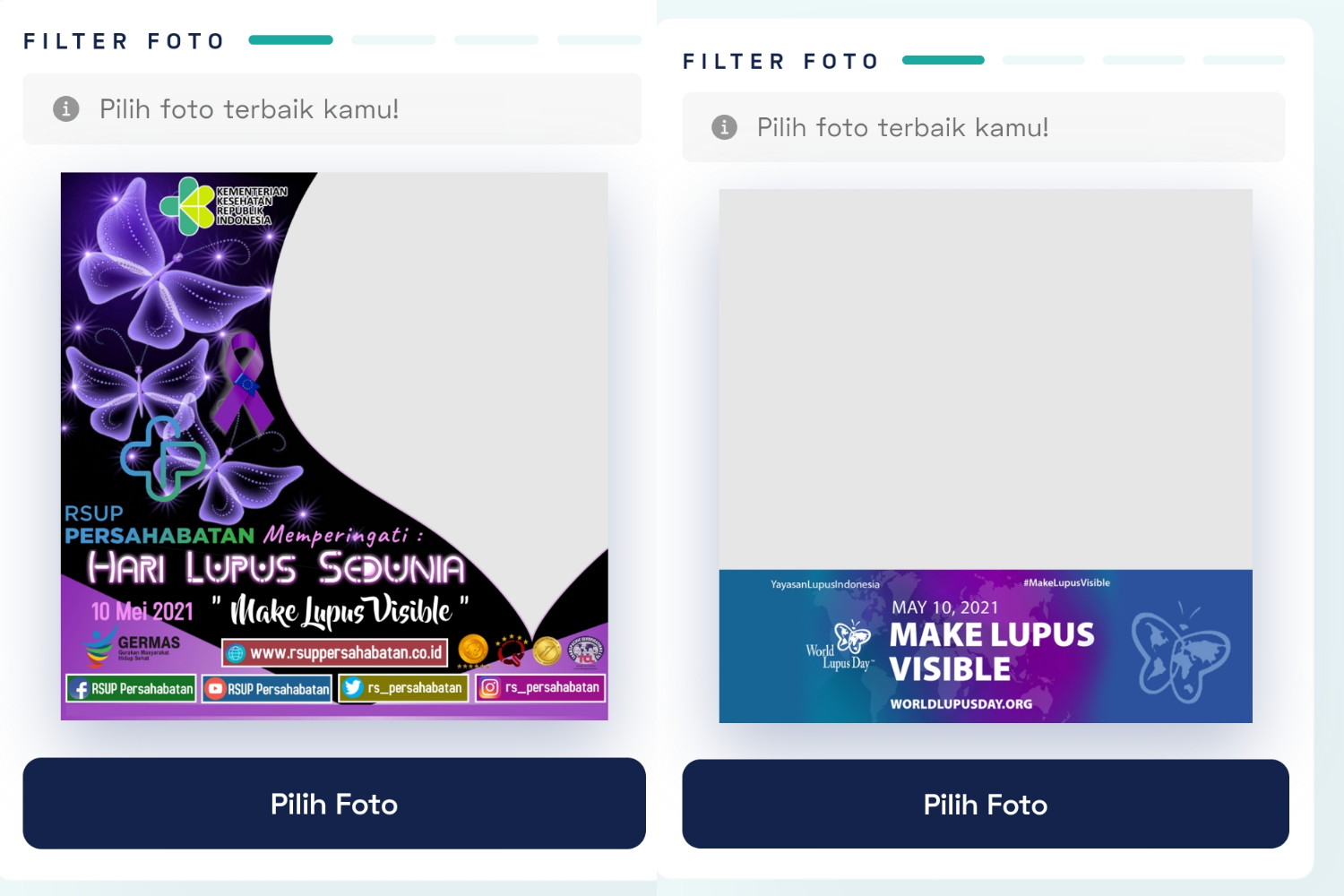Click the WORLDLUPUSDAY.ORG text

click(x=961, y=704)
